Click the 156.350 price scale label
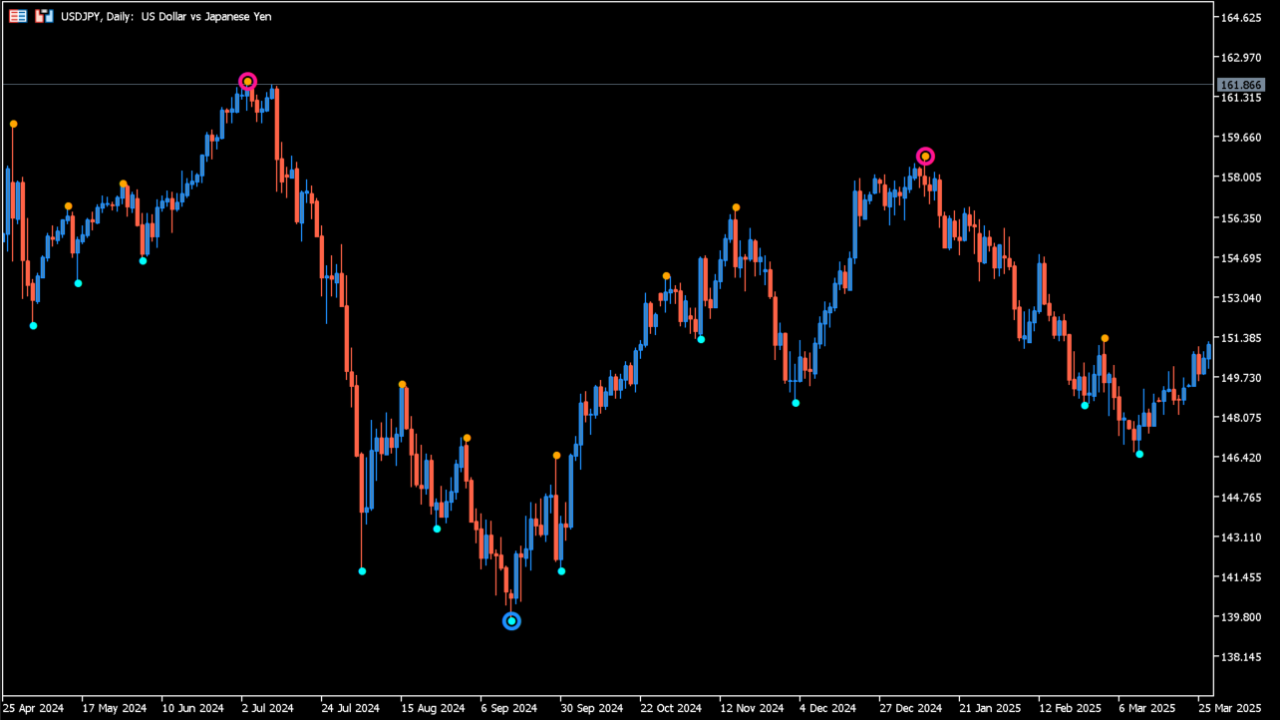1280x720 pixels. coord(1241,218)
